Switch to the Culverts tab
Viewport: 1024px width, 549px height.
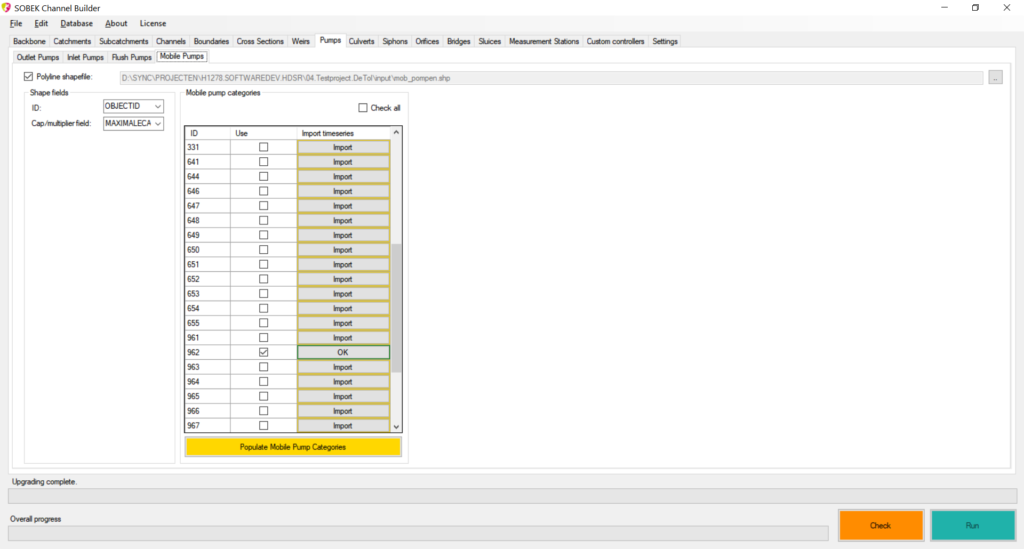pyautogui.click(x=362, y=41)
